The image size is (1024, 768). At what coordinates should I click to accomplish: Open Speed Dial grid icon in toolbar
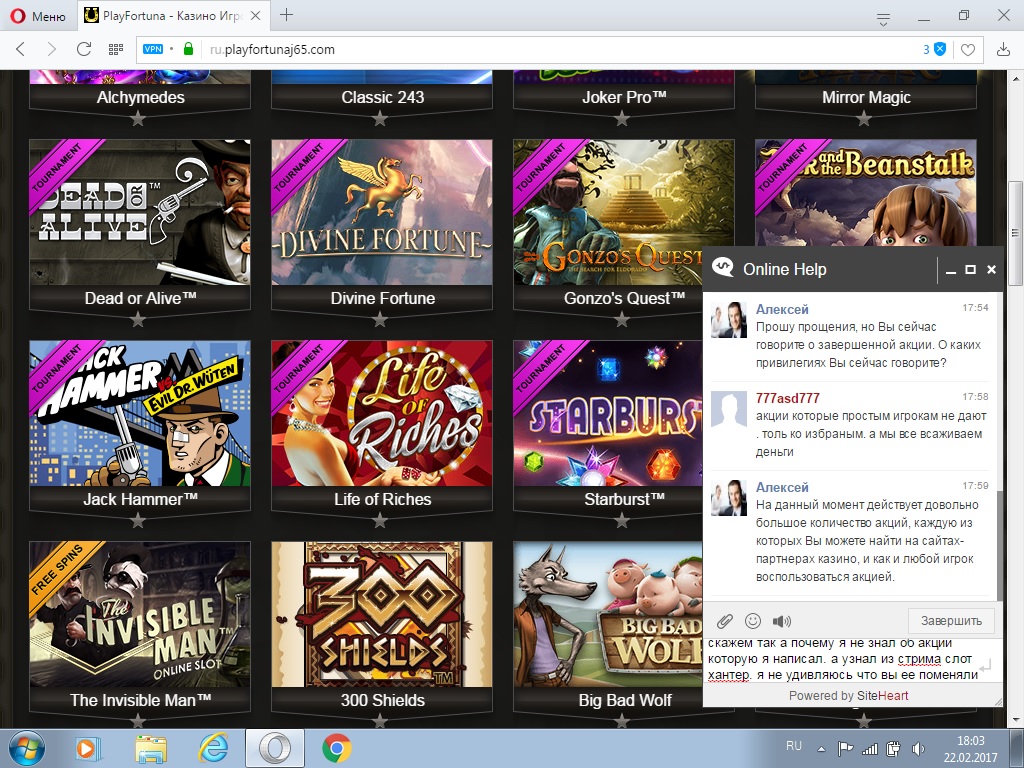116,49
